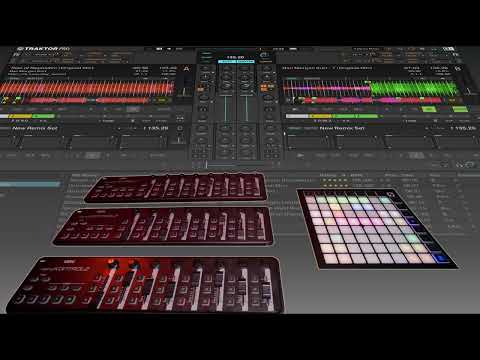Turn the right channel's top gain knob in the mixer
This screenshot has height=360, width=480.
click(245, 69)
